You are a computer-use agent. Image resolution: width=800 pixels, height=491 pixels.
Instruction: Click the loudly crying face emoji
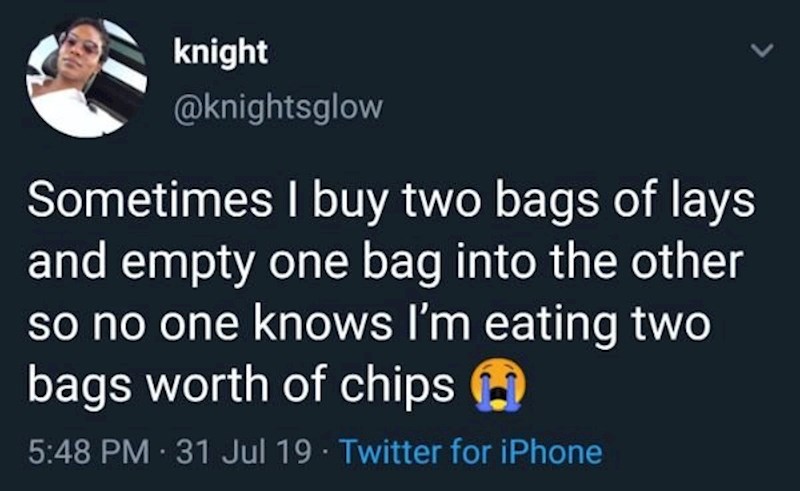499,385
